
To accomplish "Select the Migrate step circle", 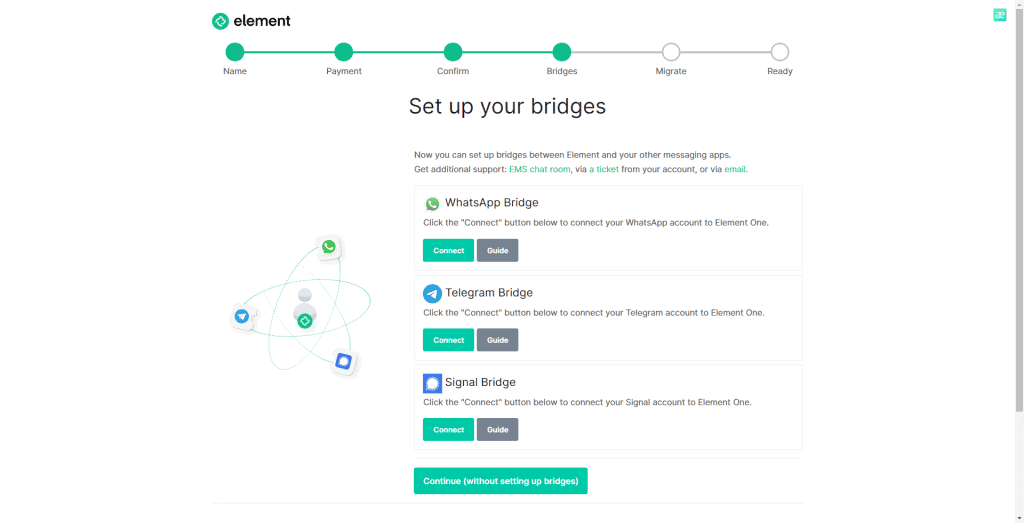I will (x=671, y=52).
